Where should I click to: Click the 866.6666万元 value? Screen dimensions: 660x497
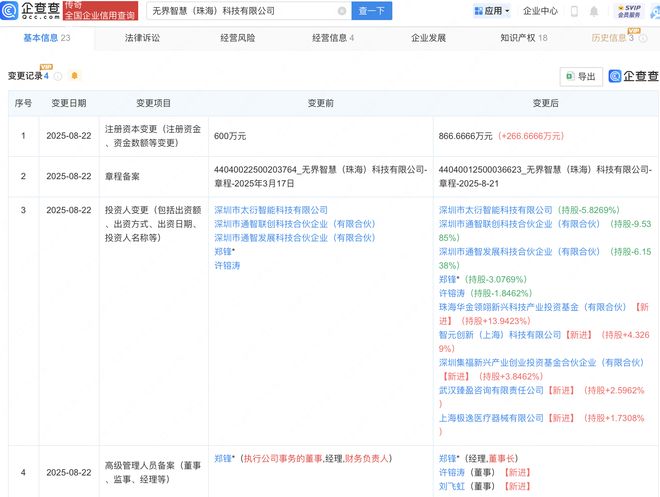[466, 136]
